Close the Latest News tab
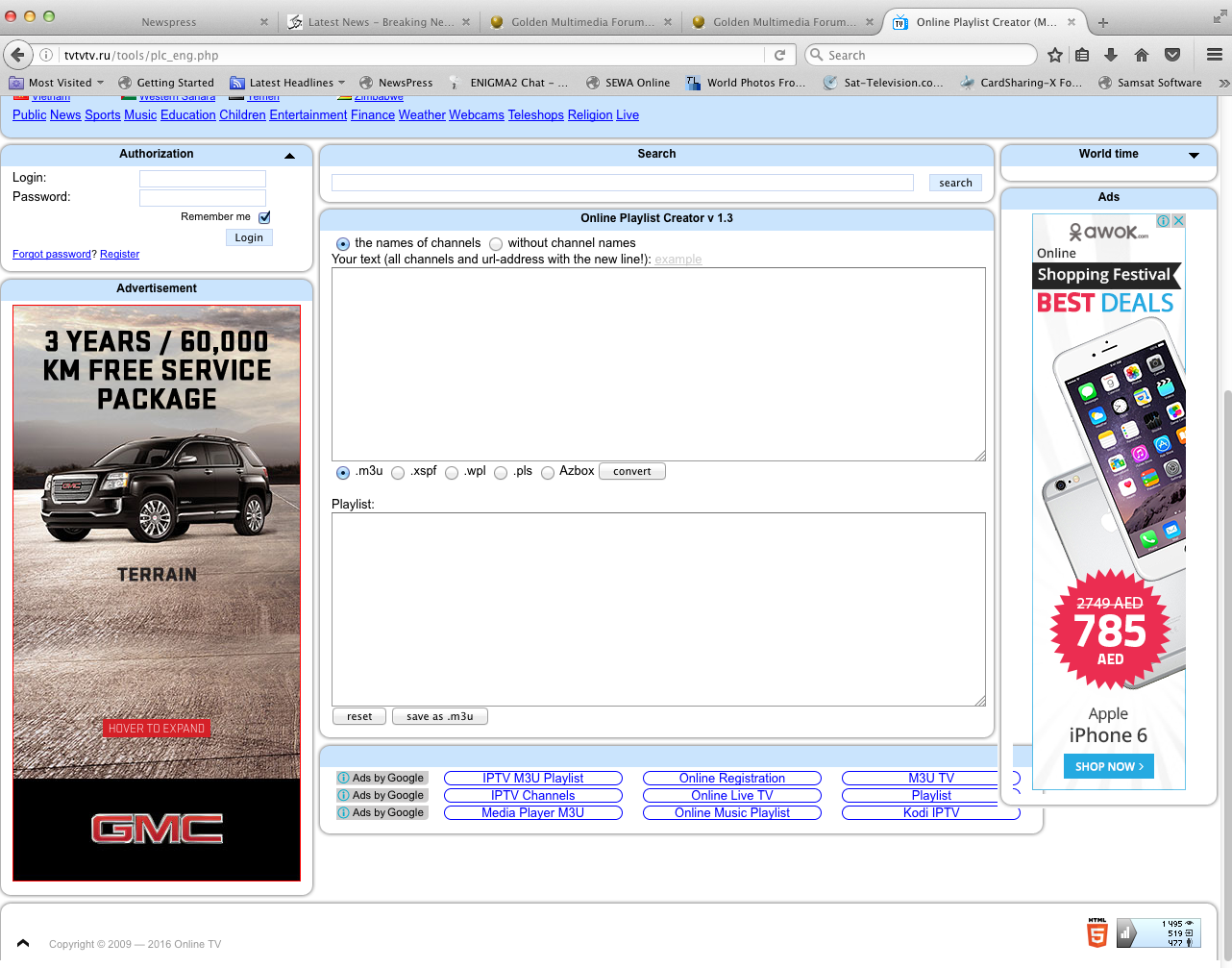Viewport: 1232px width, 968px height. 466,22
